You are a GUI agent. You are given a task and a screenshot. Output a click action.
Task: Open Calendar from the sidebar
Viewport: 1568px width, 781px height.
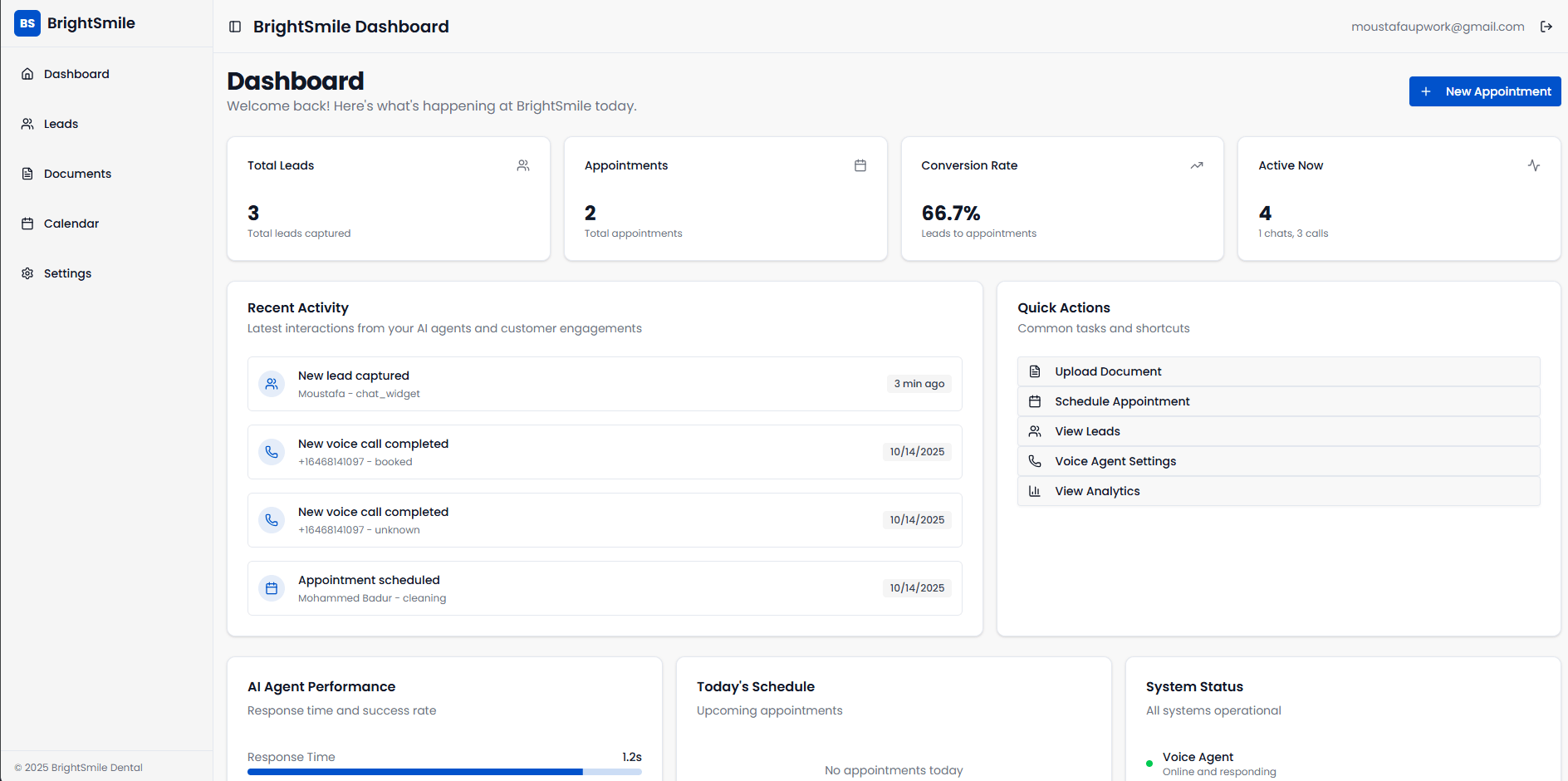(x=71, y=223)
